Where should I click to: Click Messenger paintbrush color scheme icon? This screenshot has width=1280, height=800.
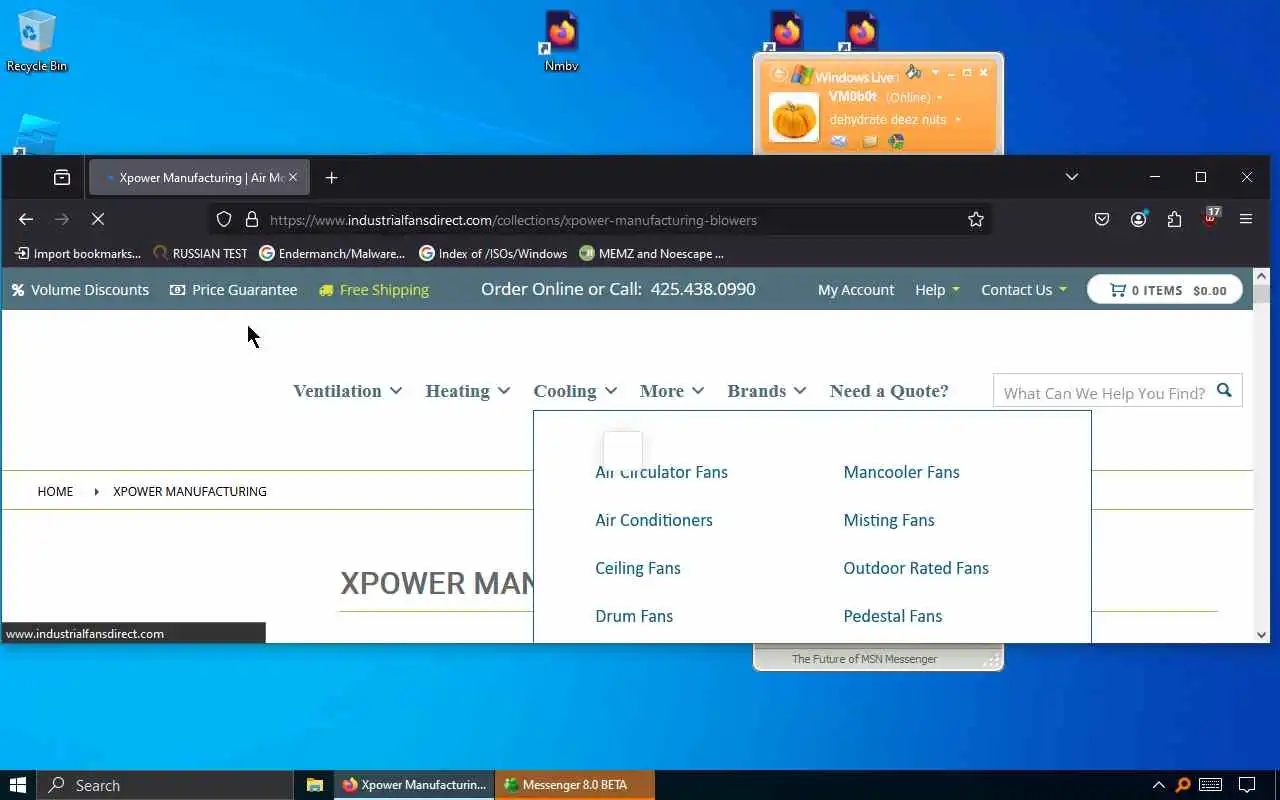tap(913, 72)
